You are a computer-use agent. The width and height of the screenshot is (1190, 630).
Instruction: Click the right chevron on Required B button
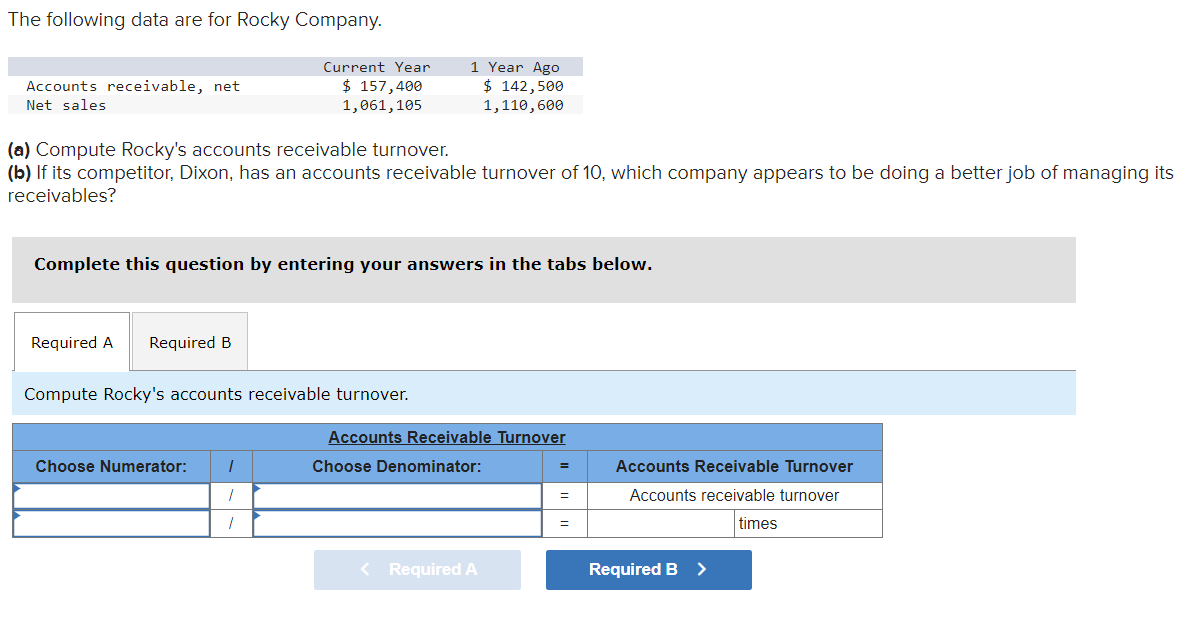(x=702, y=569)
